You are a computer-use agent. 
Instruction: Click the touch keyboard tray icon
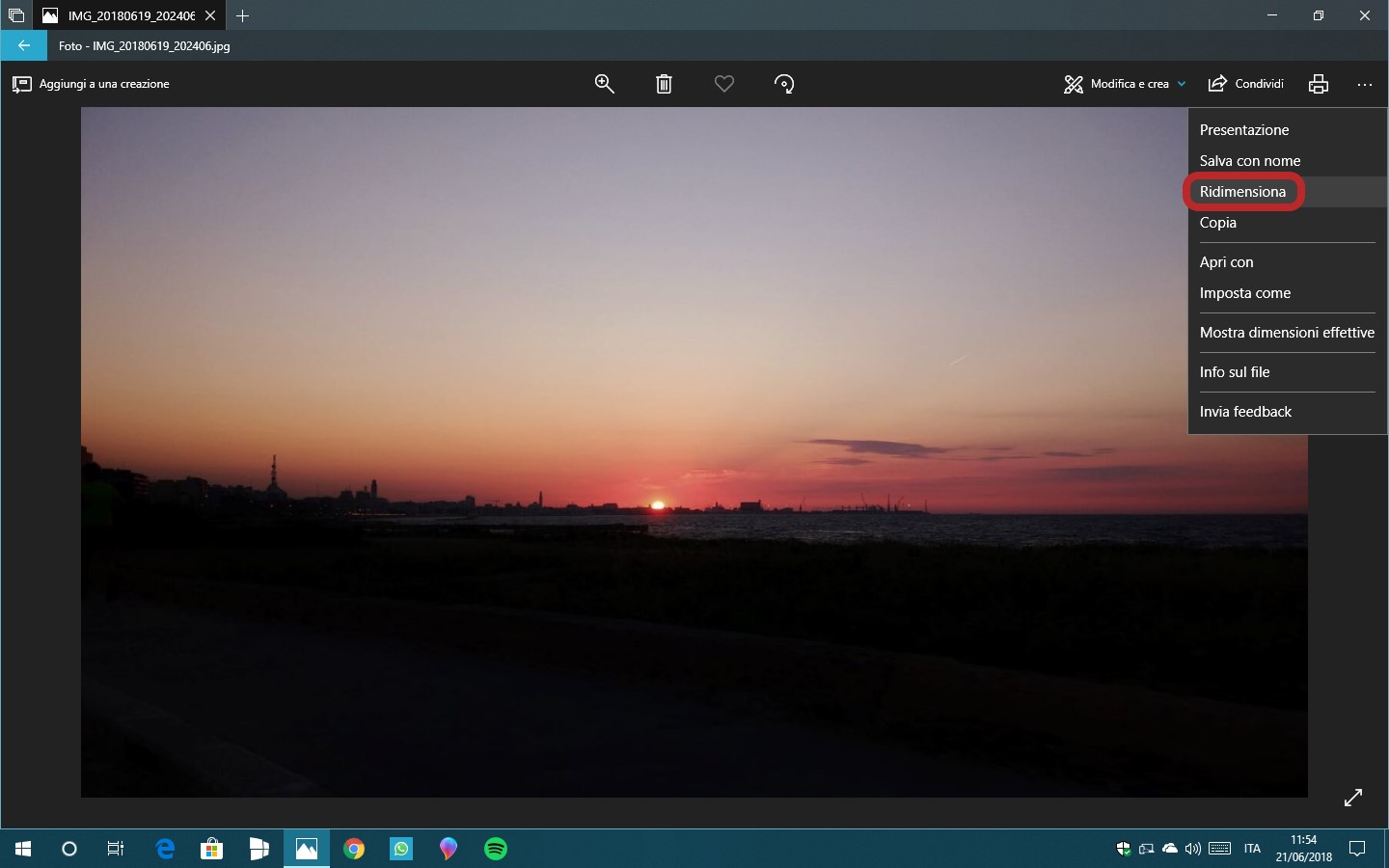[1219, 849]
